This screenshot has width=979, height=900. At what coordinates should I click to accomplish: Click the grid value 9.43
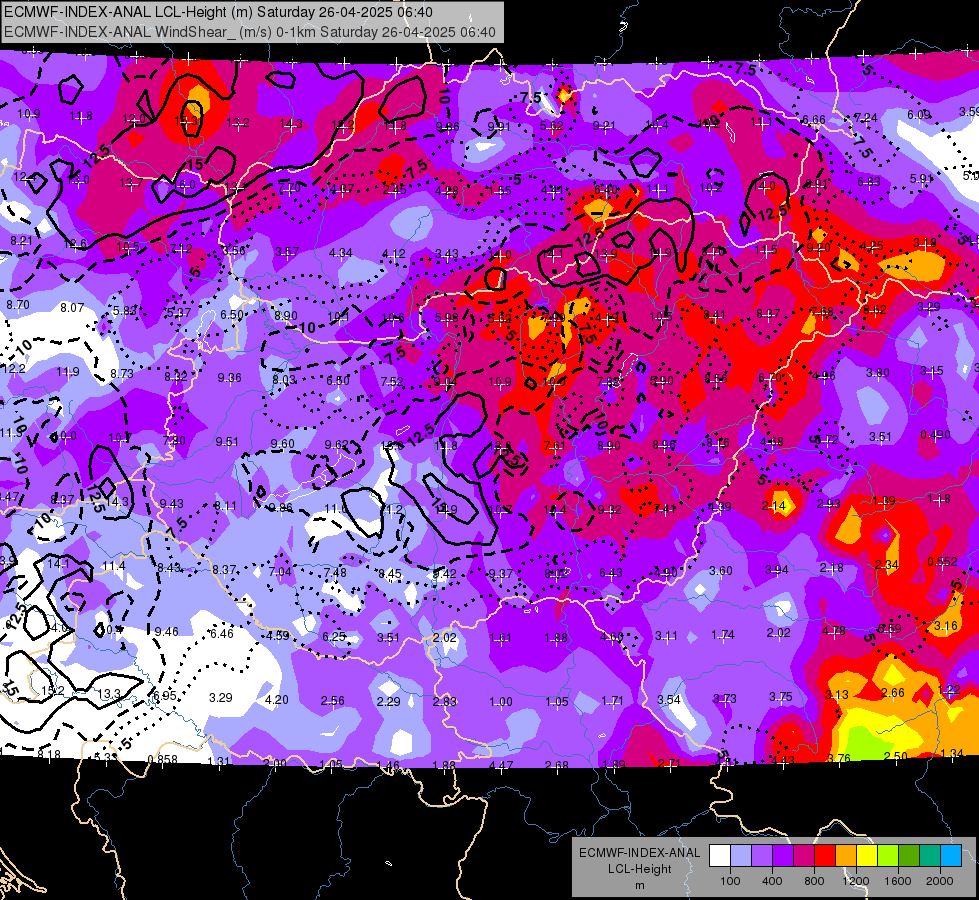pos(172,503)
